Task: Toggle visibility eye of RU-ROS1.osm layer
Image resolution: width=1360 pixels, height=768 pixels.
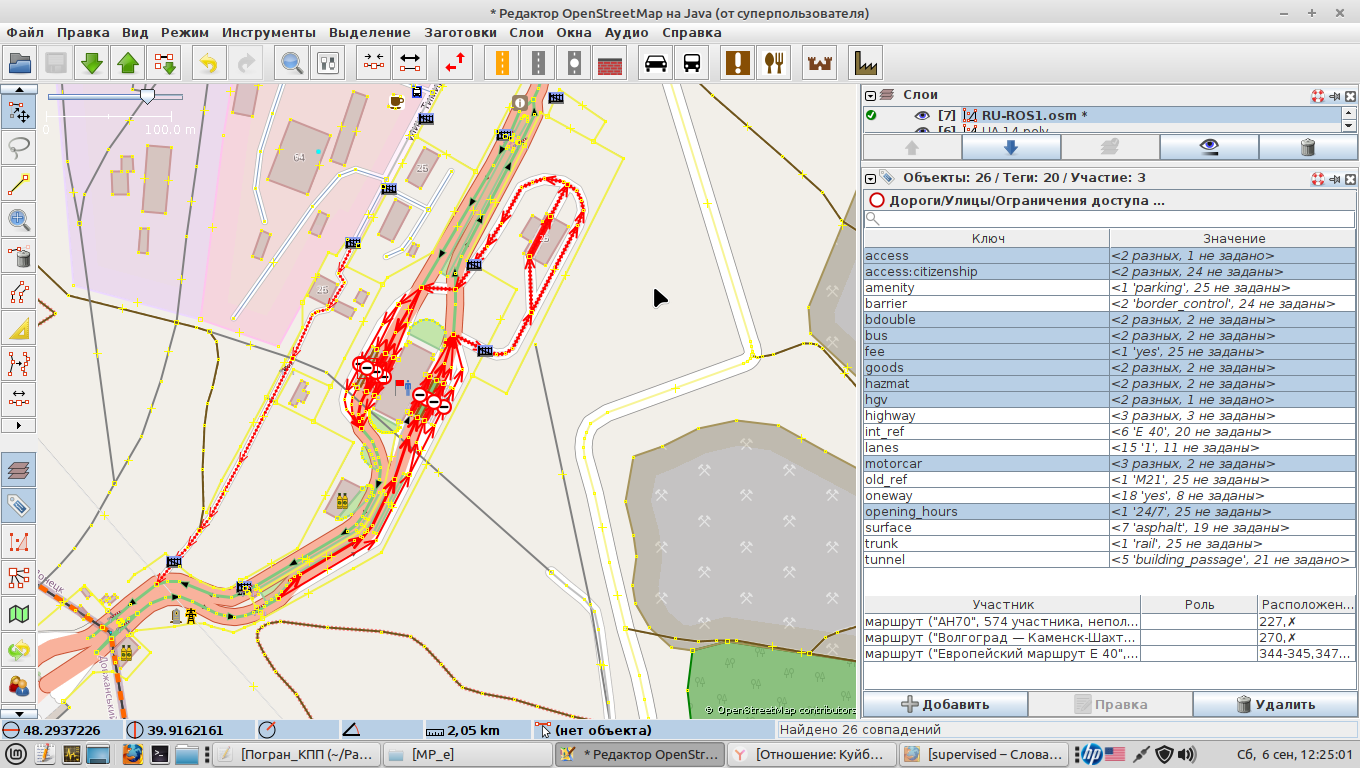Action: [x=922, y=115]
